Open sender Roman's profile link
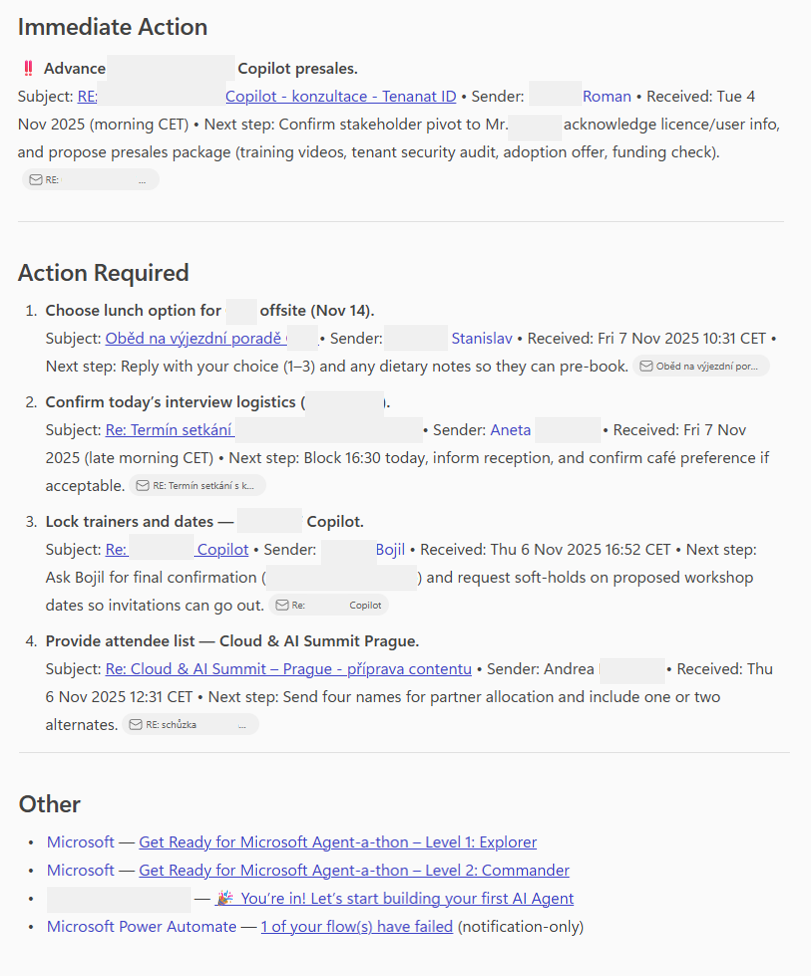811x976 pixels. pos(606,96)
